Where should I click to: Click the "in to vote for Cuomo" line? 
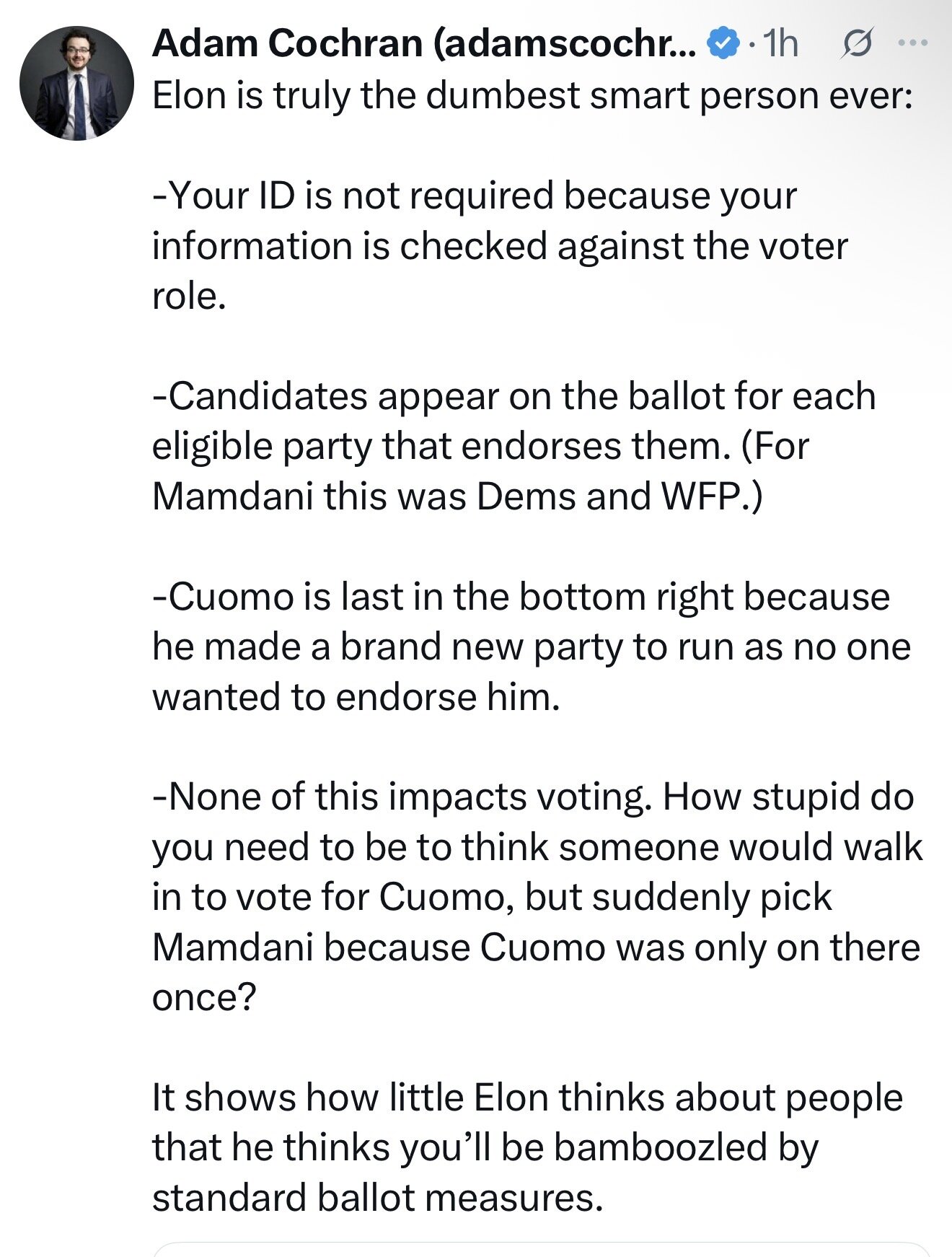492,898
